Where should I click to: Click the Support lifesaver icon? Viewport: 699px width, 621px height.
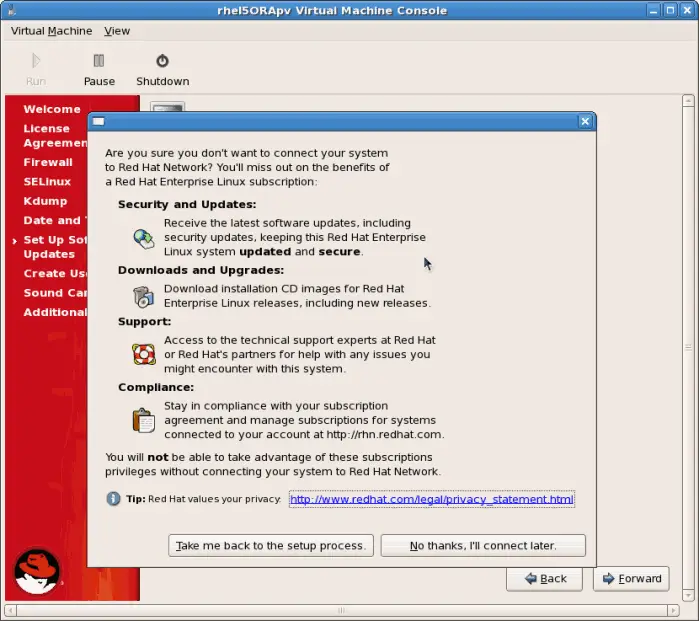144,354
